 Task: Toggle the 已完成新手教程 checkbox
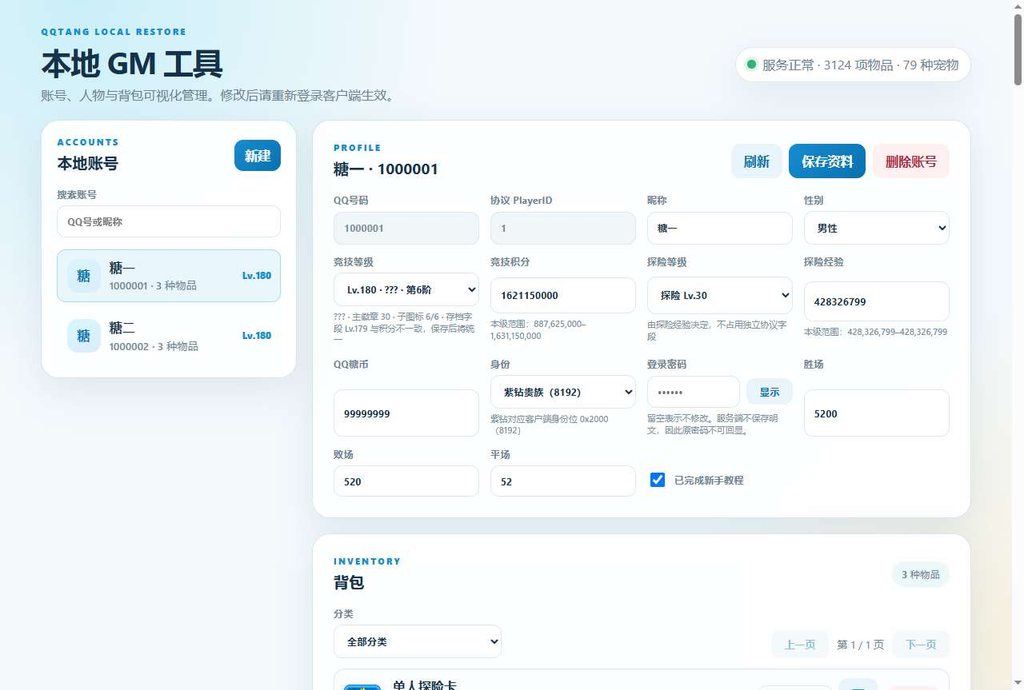[658, 480]
